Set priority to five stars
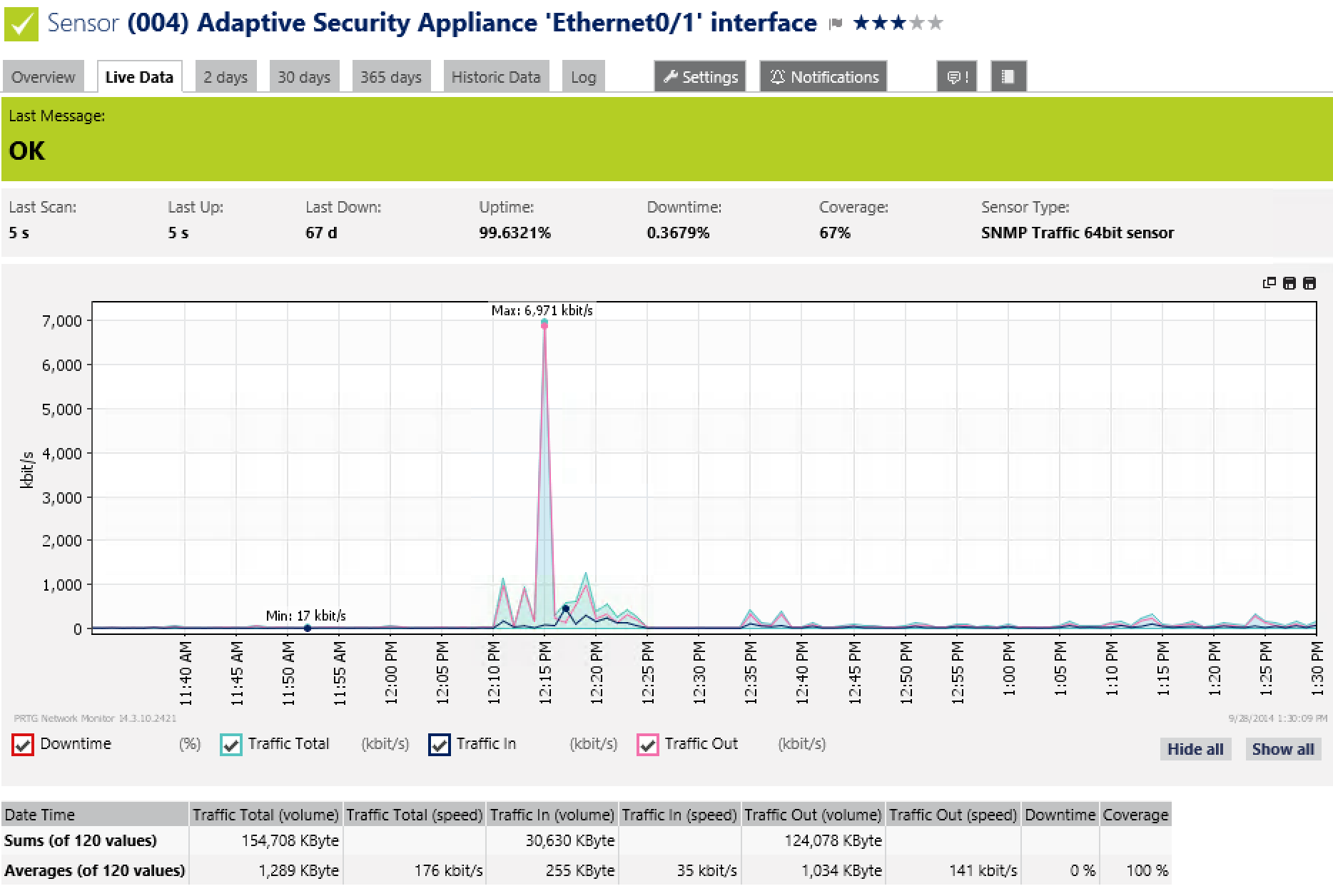1333x896 pixels. [936, 24]
